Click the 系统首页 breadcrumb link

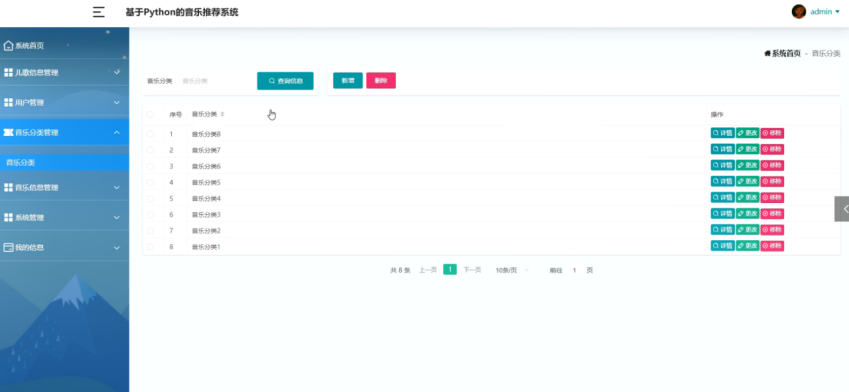click(782, 53)
